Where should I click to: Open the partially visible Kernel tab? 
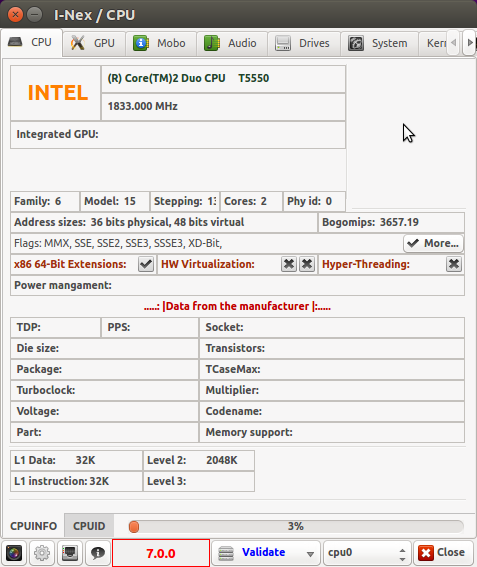pyautogui.click(x=433, y=43)
